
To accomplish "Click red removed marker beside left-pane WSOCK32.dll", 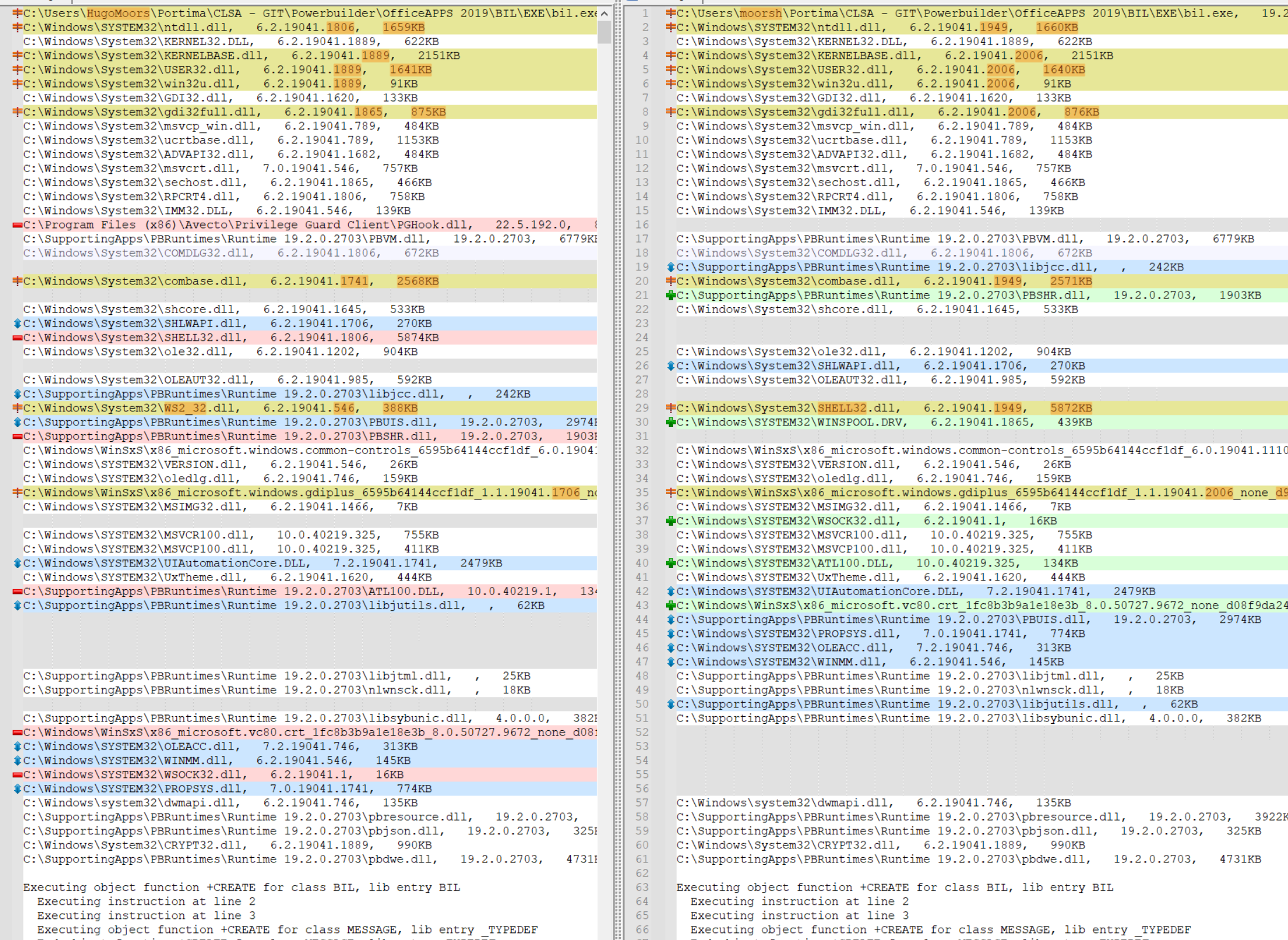I will click(x=18, y=775).
